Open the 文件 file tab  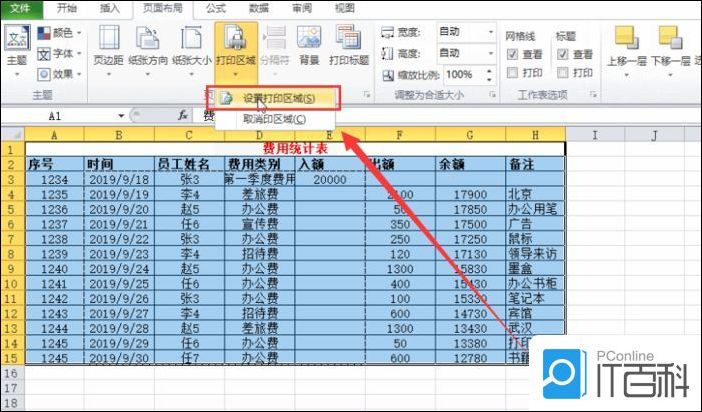[x=21, y=9]
